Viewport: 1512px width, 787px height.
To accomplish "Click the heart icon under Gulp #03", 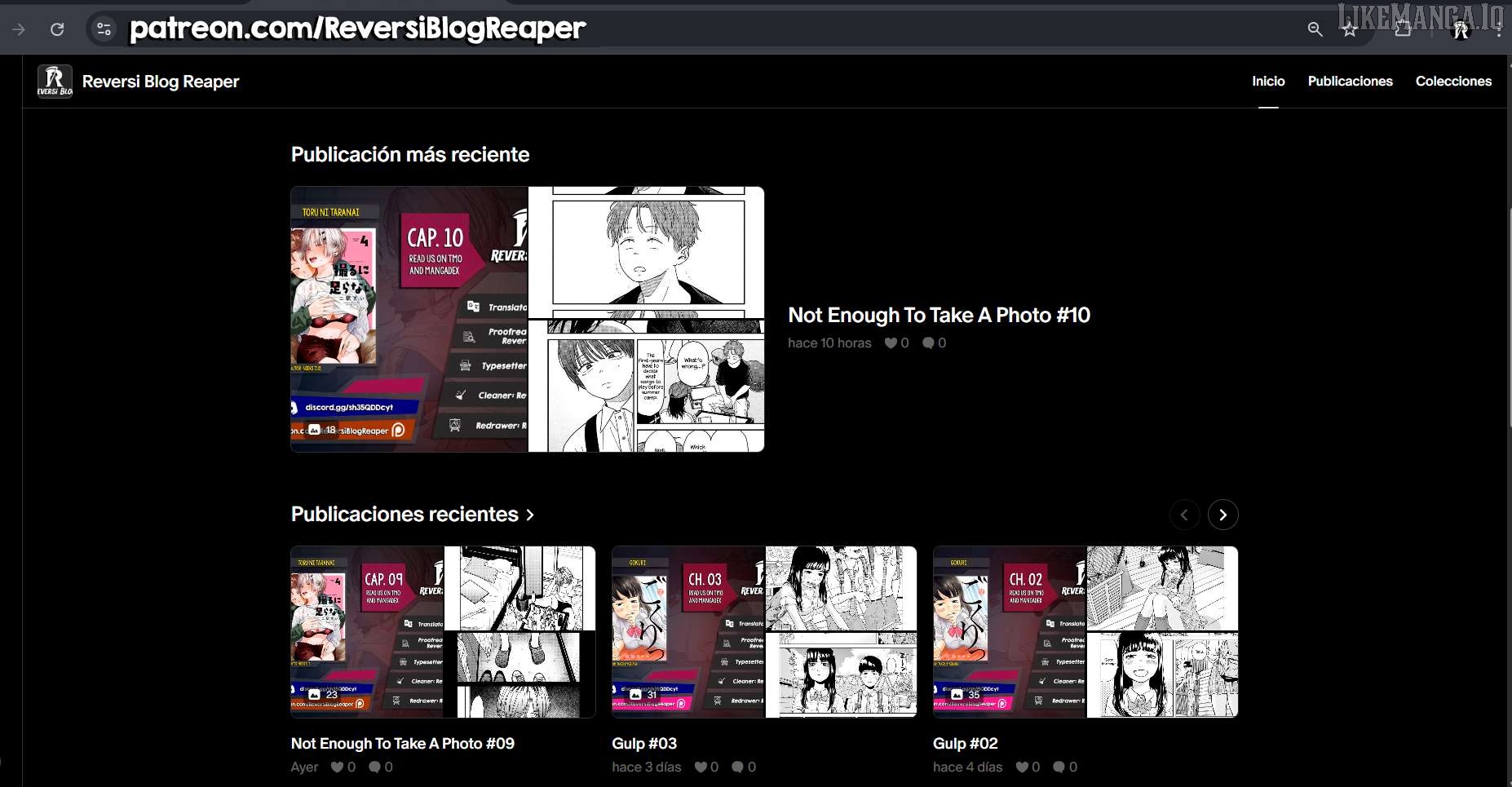I will pyautogui.click(x=701, y=767).
